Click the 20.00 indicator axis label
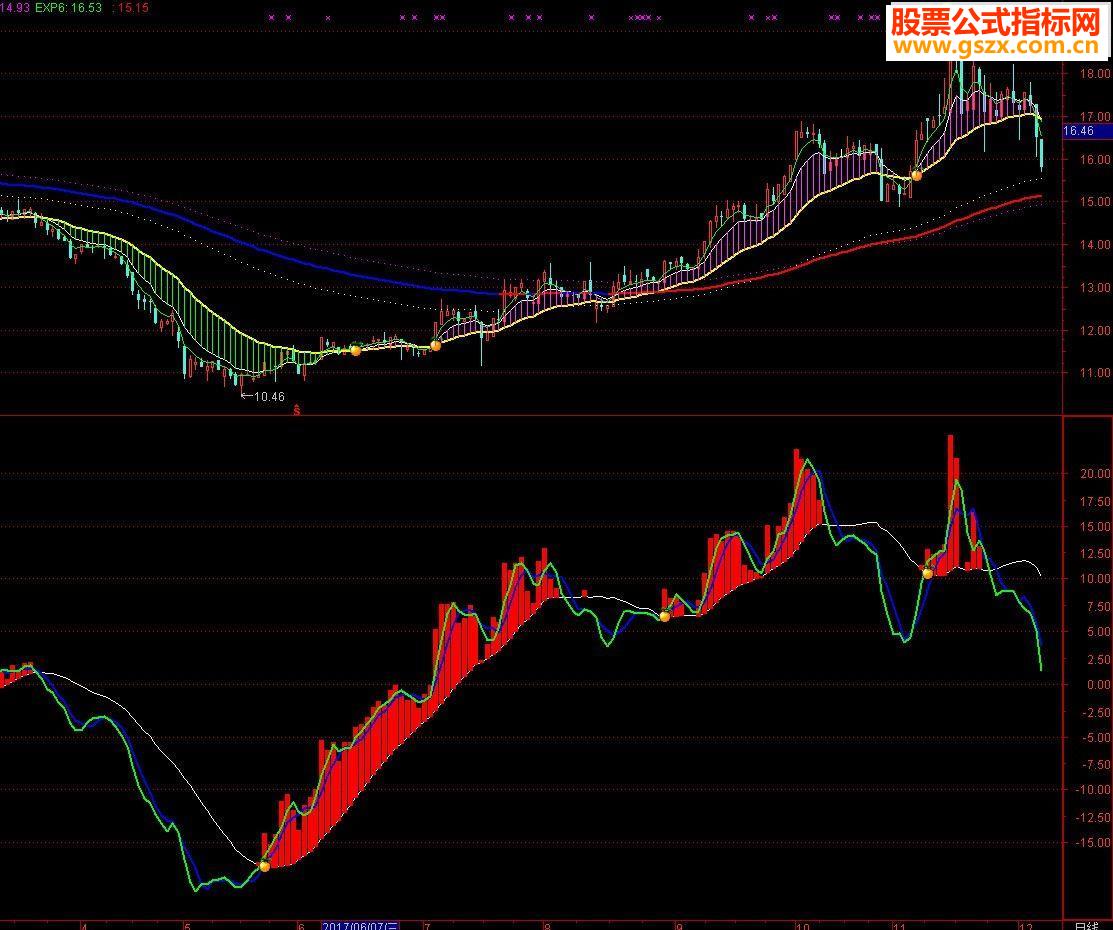The height and width of the screenshot is (930, 1113). pos(1094,474)
